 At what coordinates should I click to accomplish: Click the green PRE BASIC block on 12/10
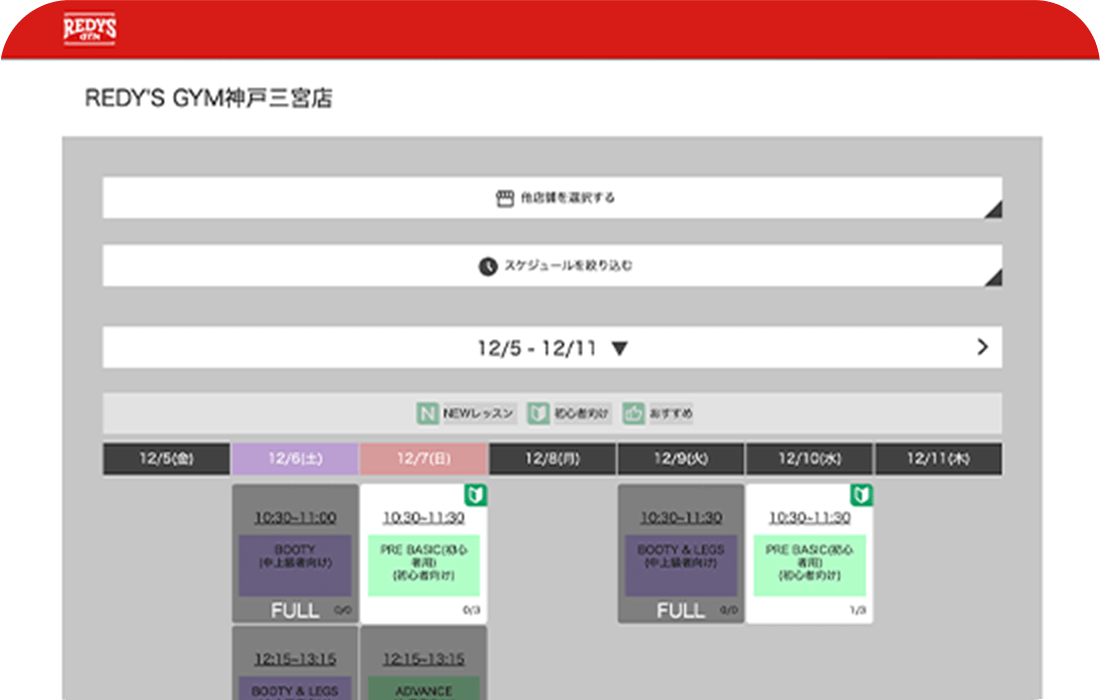click(x=810, y=565)
